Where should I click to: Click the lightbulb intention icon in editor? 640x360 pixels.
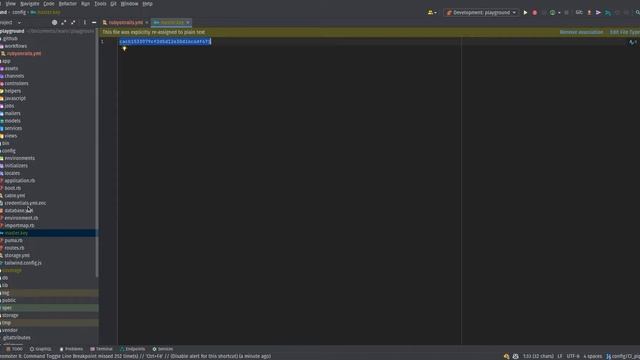(x=124, y=49)
